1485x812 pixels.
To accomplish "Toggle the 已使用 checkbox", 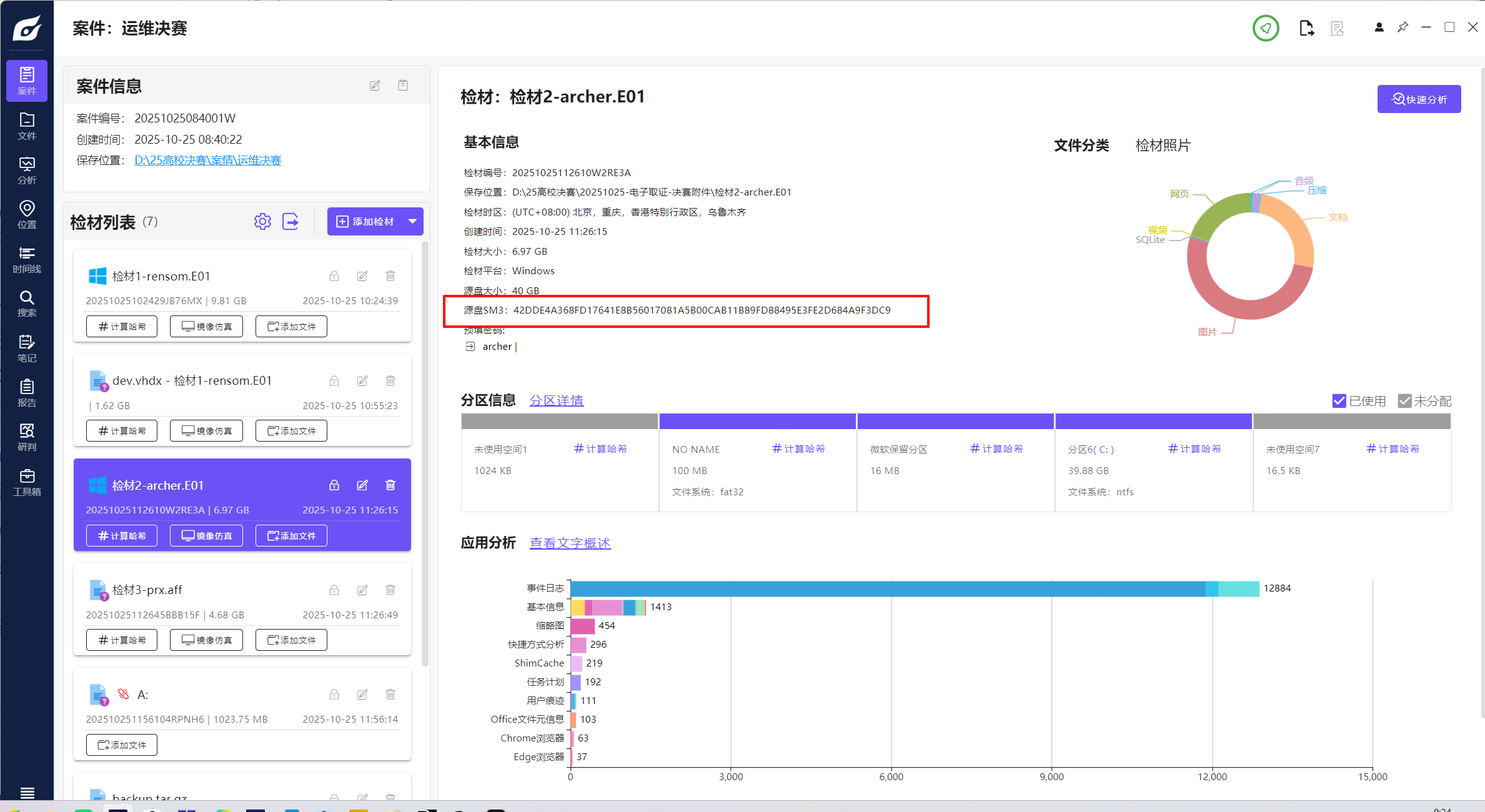I will (1339, 401).
